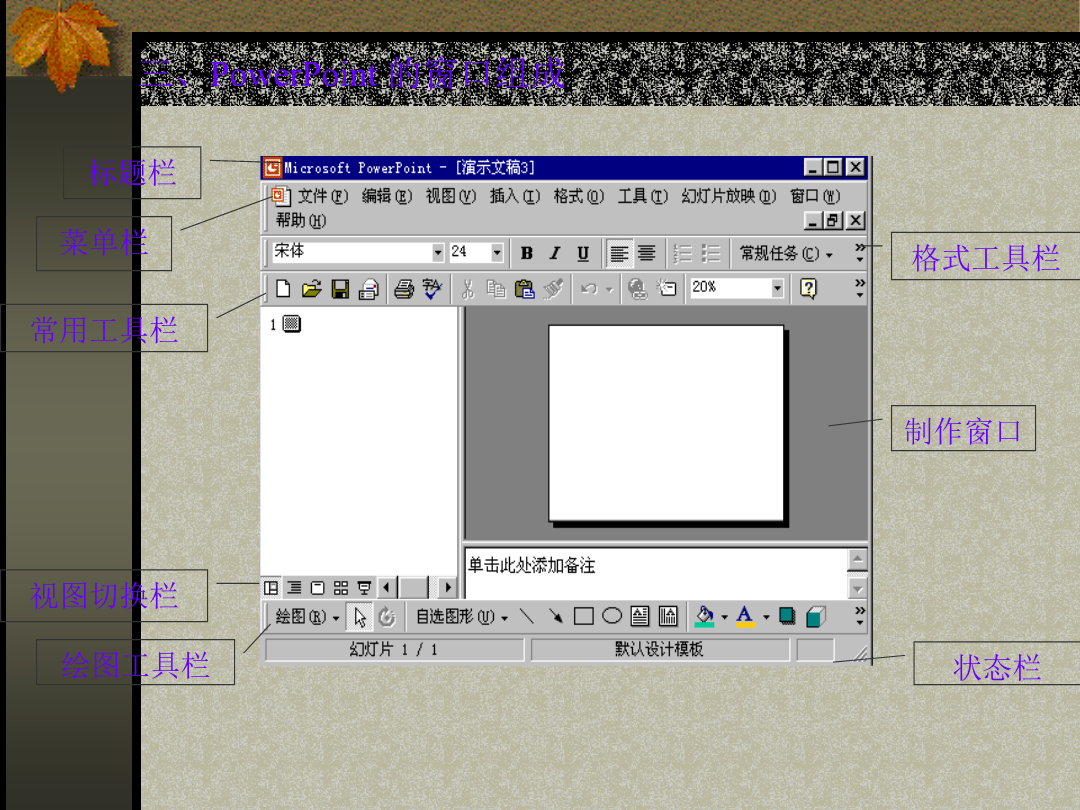Click the blank slide in the editing area
The width and height of the screenshot is (1080, 810).
(666, 423)
